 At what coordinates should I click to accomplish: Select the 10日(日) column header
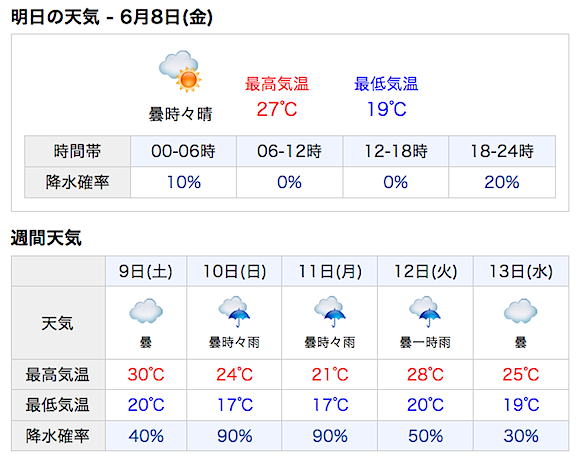(x=234, y=271)
